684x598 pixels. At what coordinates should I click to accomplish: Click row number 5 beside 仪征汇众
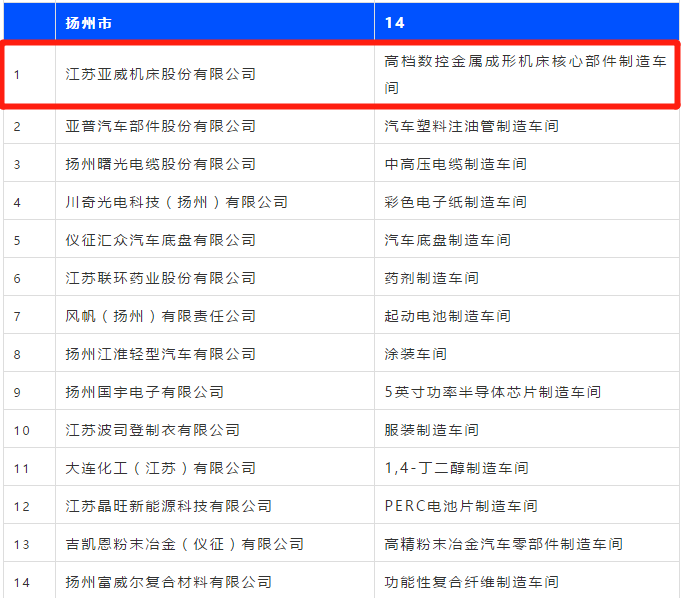tap(17, 240)
